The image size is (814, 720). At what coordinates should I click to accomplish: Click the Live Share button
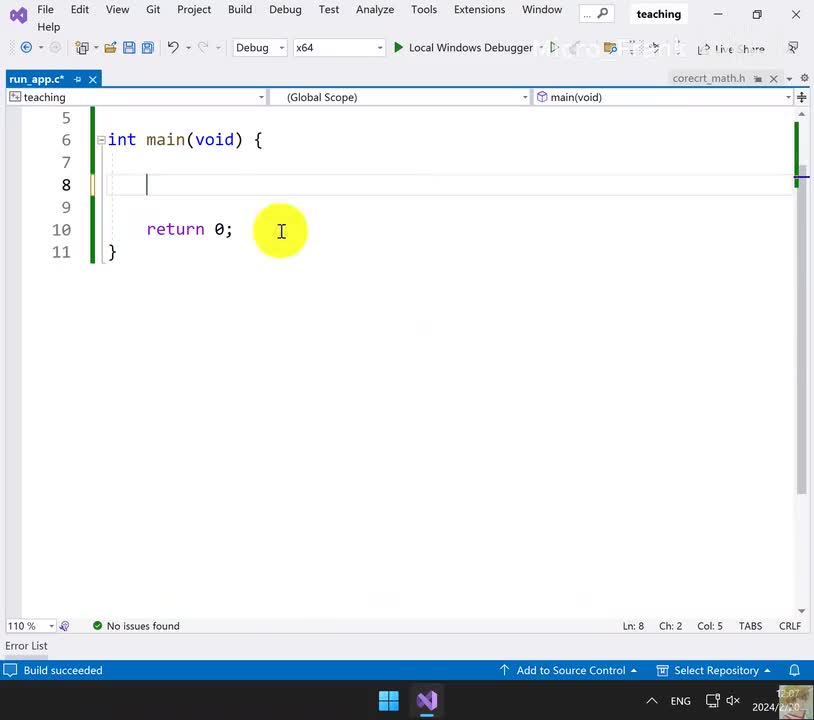coord(731,49)
